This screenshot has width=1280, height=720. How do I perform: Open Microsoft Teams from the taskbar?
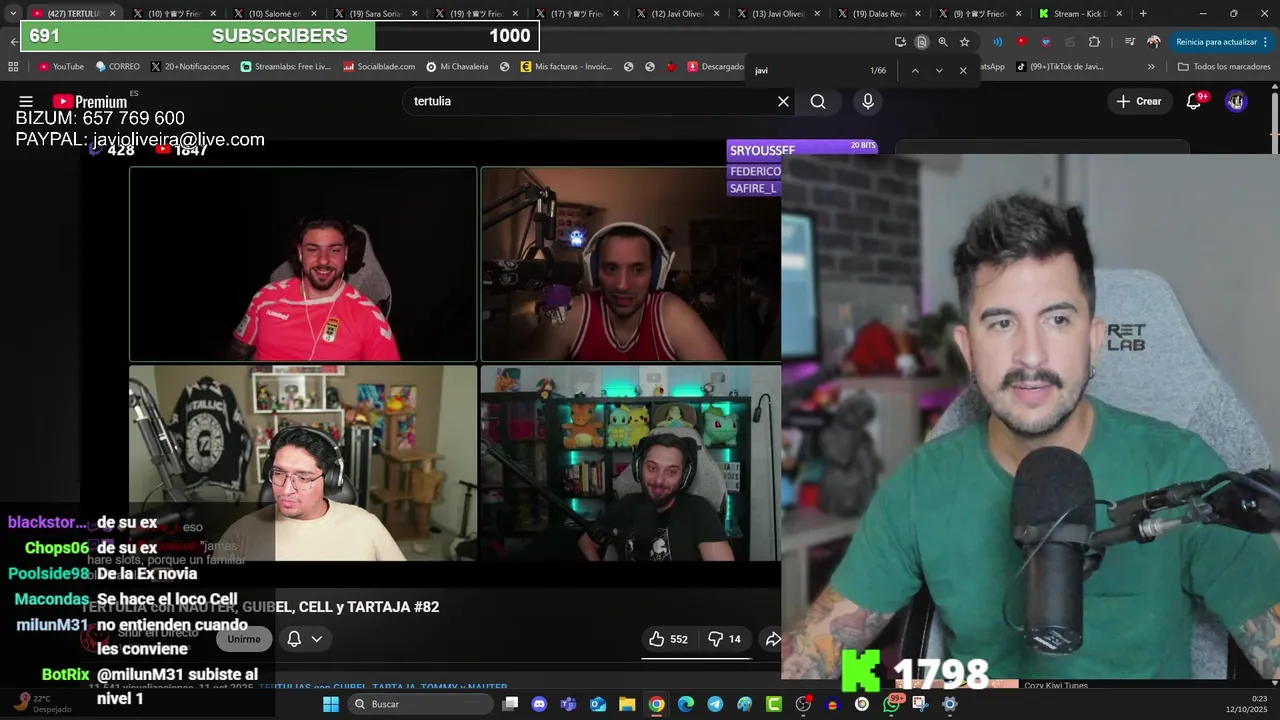569,704
